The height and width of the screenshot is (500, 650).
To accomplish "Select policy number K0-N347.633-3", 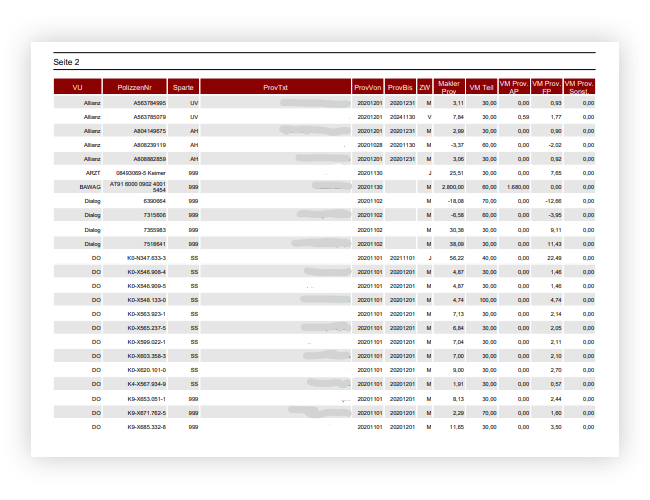I will tap(146, 258).
